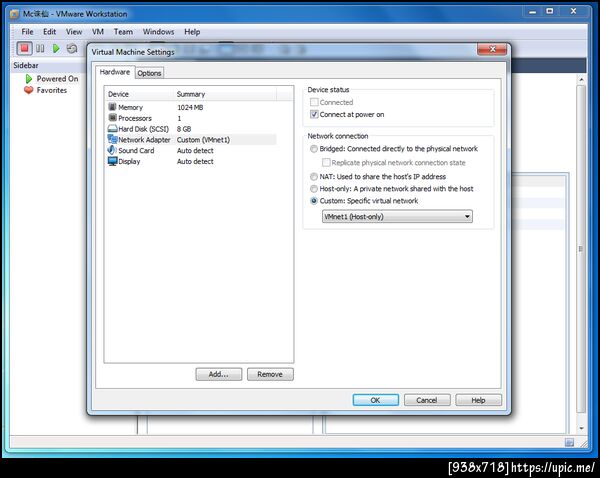Uncheck Connect at power on
The width and height of the screenshot is (600, 478).
click(314, 114)
